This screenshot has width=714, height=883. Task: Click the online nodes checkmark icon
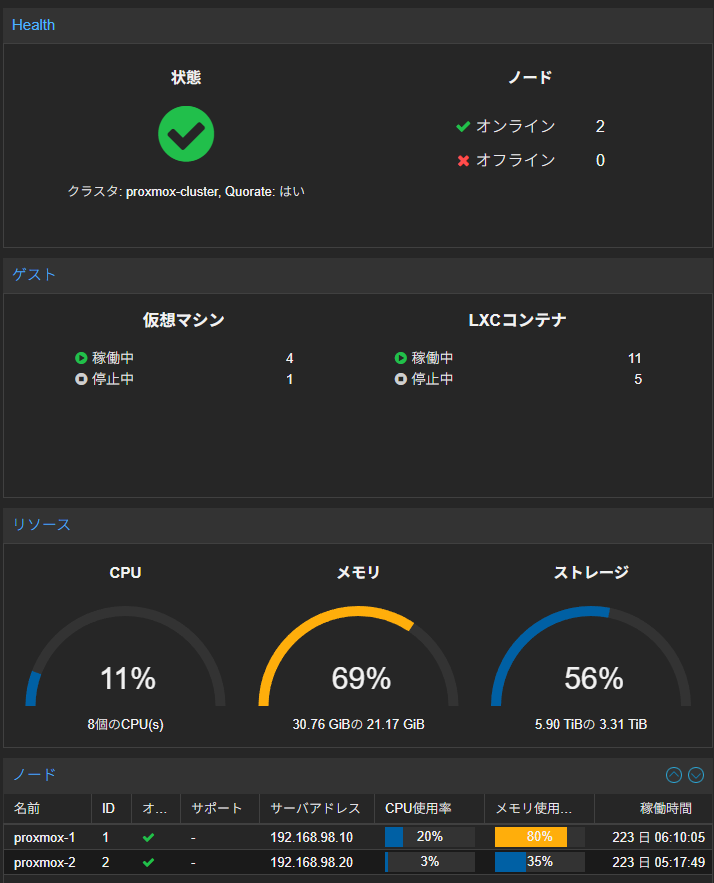coord(462,126)
